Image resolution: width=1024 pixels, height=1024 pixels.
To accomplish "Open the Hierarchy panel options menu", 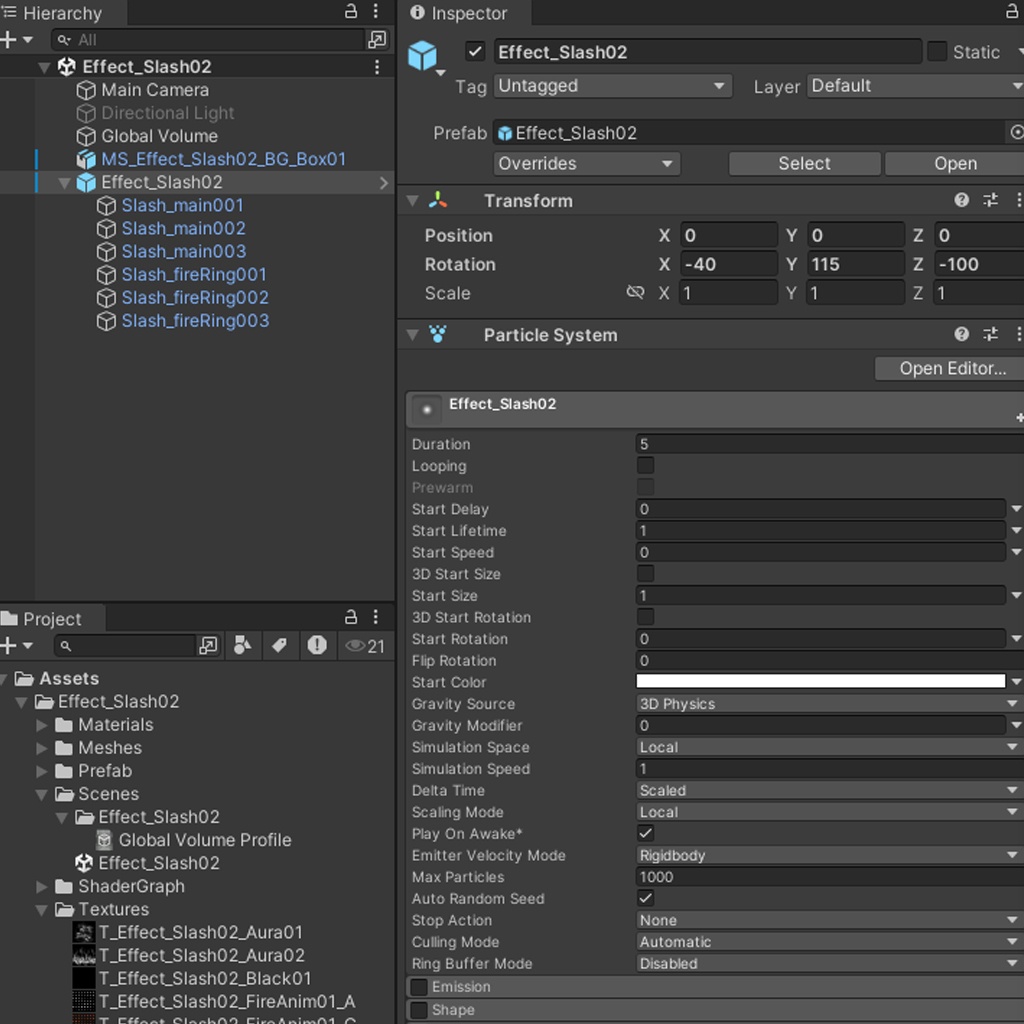I will coord(375,12).
